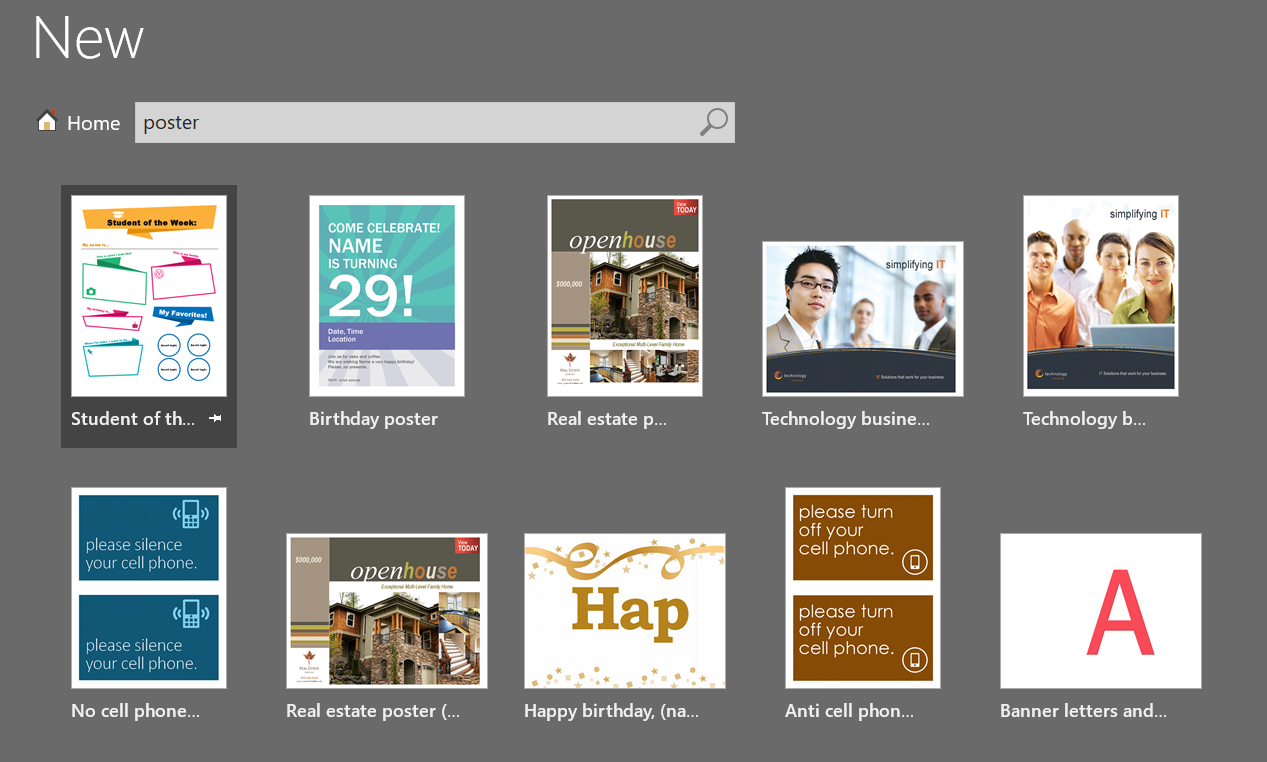The height and width of the screenshot is (762, 1267).
Task: Click the Home house icon
Action: (46, 119)
